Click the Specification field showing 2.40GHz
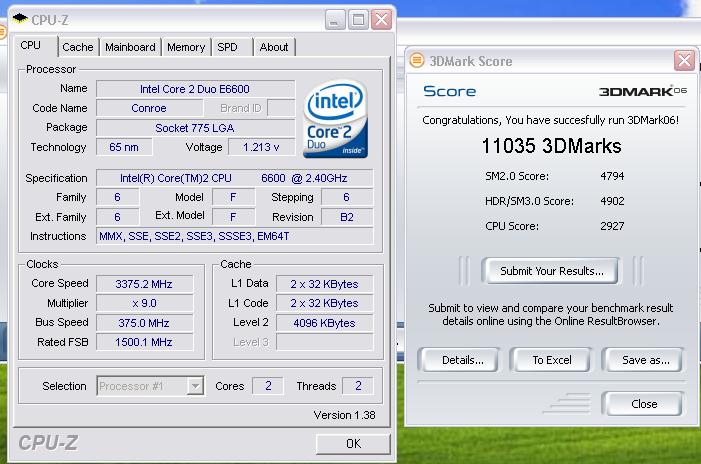 click(x=235, y=178)
